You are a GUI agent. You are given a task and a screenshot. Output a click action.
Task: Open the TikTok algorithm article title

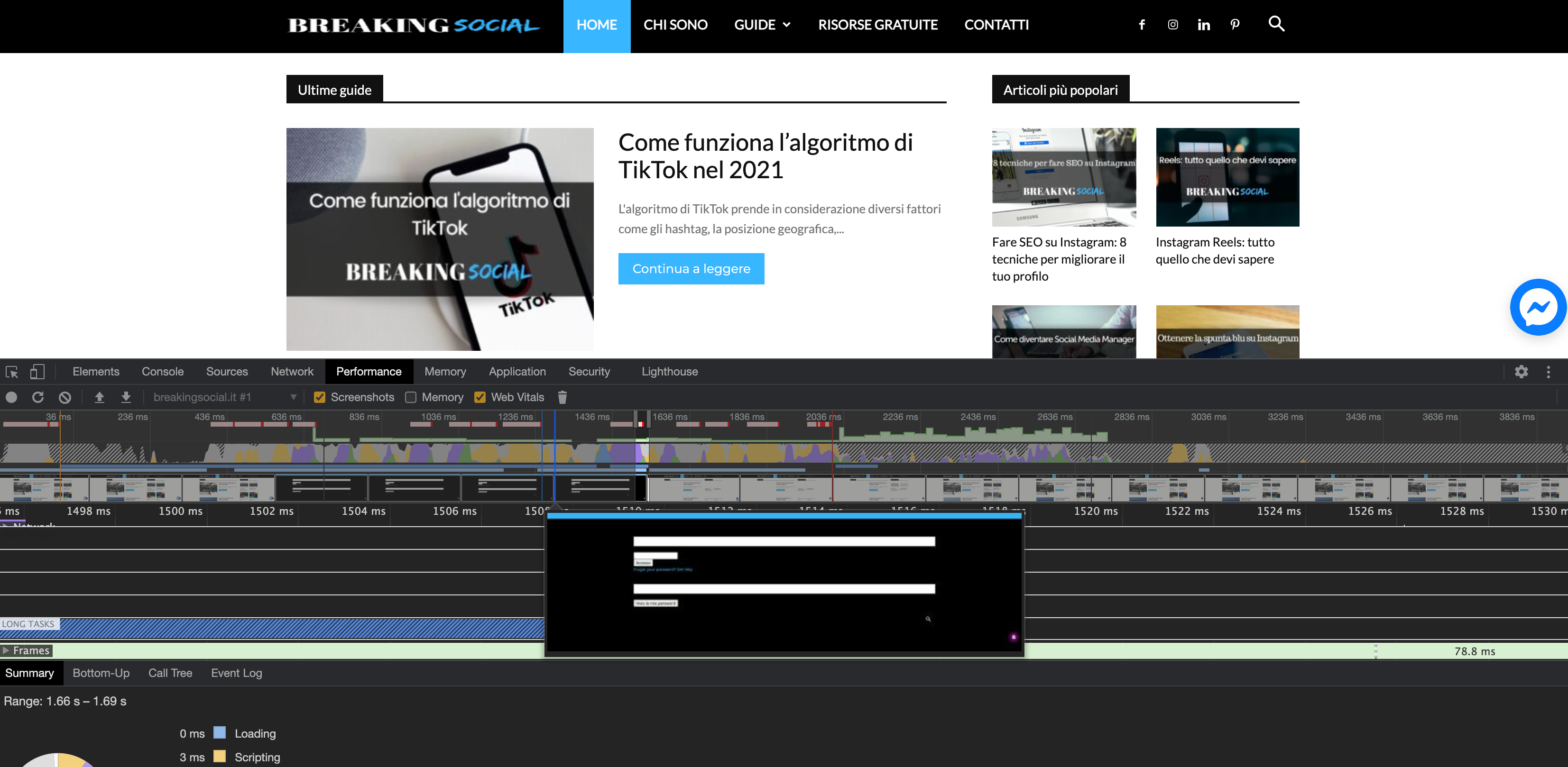765,156
